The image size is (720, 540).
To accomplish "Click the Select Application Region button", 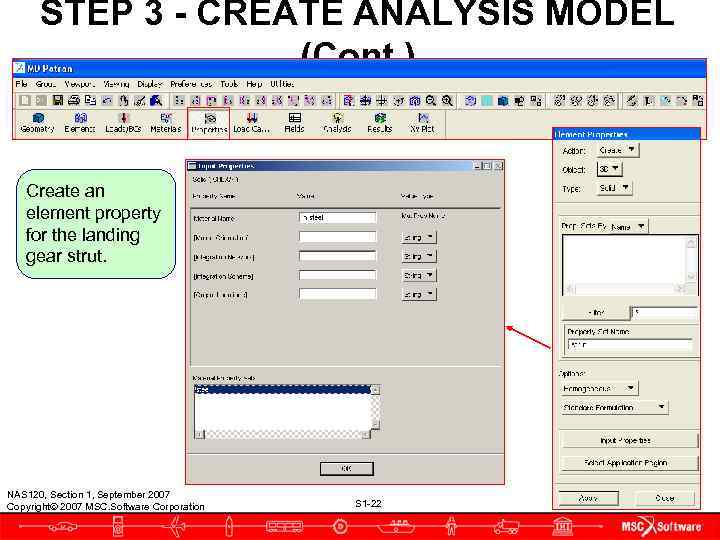I will [628, 463].
